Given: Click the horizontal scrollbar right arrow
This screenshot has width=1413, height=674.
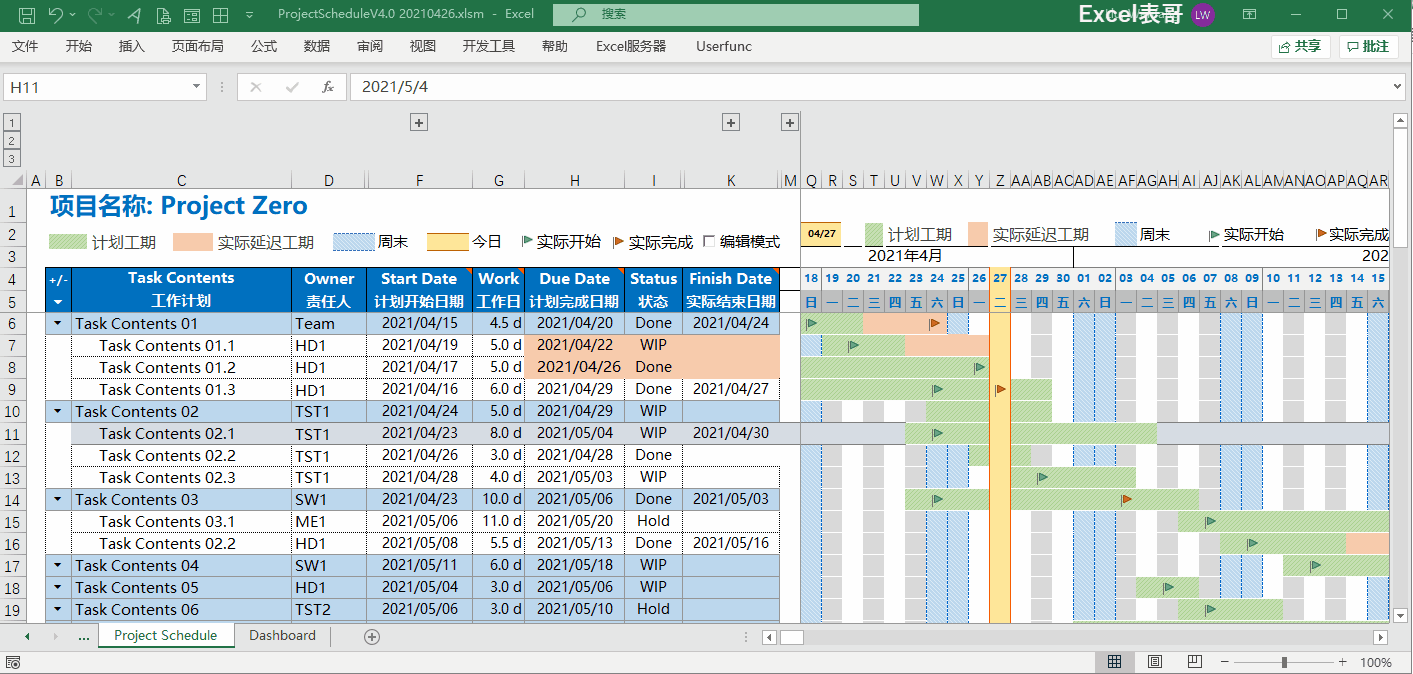Looking at the screenshot, I should click(1381, 637).
